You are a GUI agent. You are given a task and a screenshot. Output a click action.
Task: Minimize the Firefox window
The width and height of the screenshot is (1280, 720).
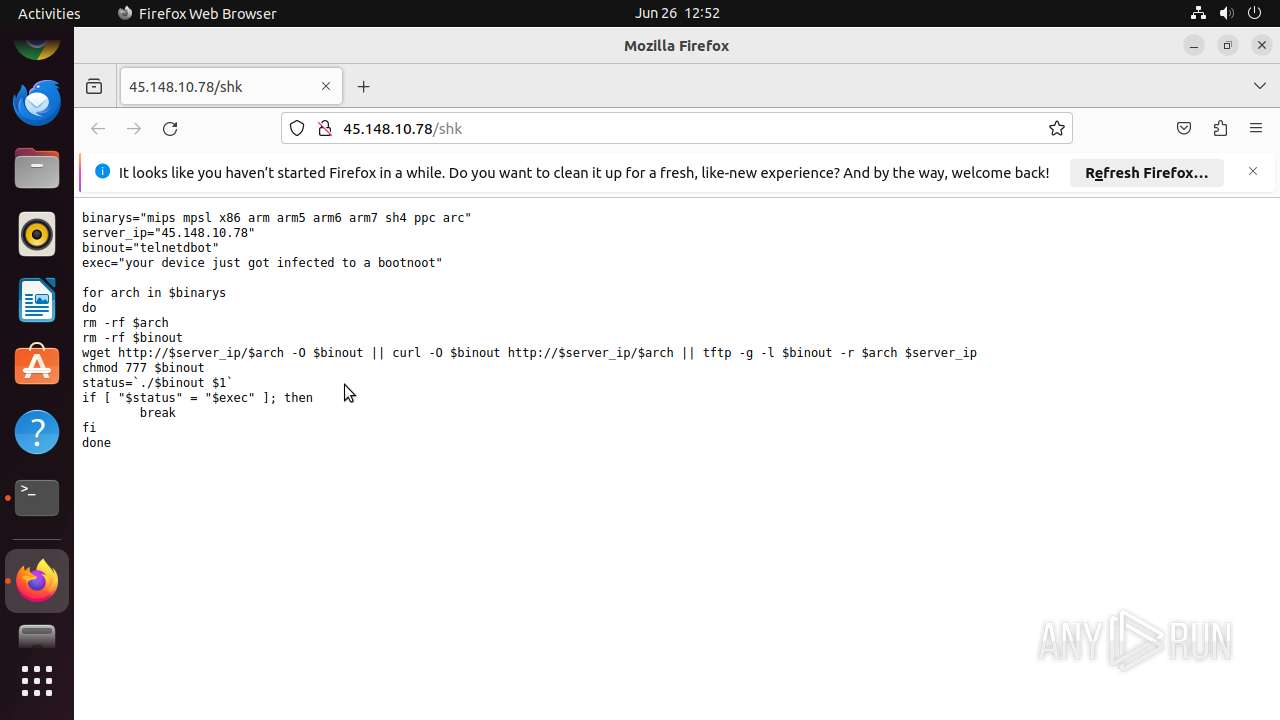point(1193,45)
